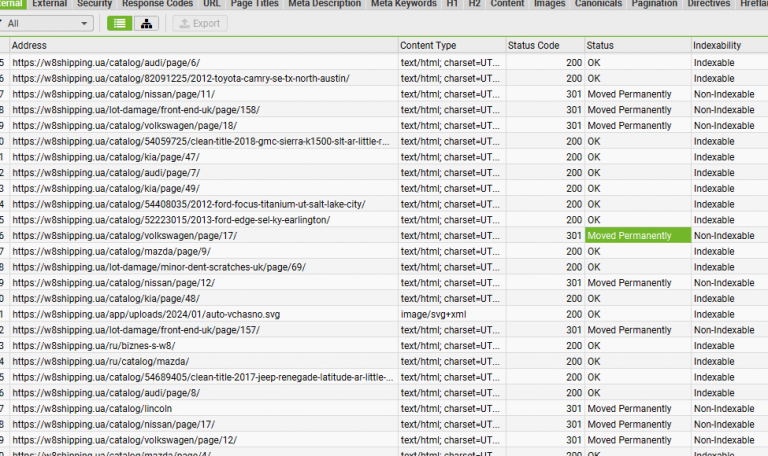The image size is (768, 456).
Task: Select the ru/catalog/mazda/ URL
Action: 100,361
